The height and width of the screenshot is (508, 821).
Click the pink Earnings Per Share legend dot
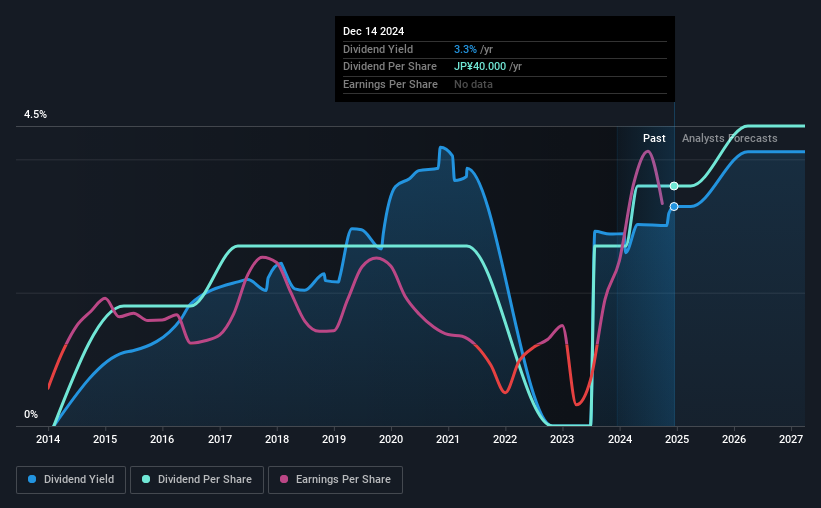(284, 479)
